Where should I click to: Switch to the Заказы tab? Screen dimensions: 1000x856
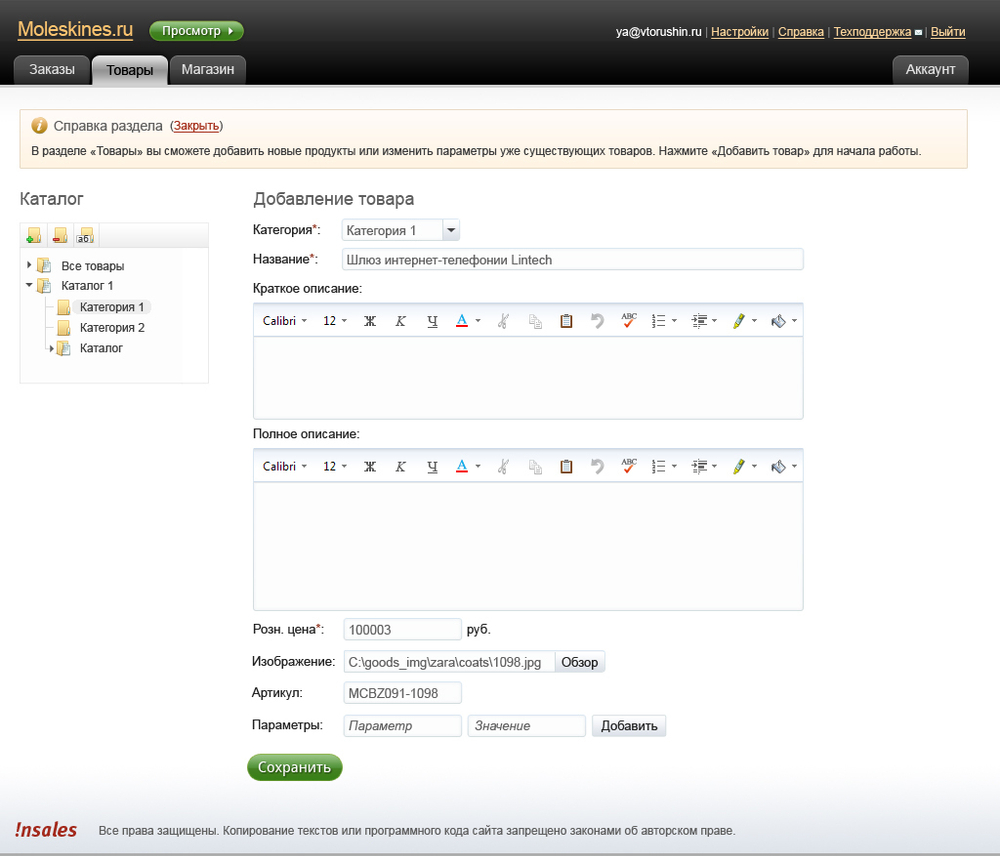52,69
